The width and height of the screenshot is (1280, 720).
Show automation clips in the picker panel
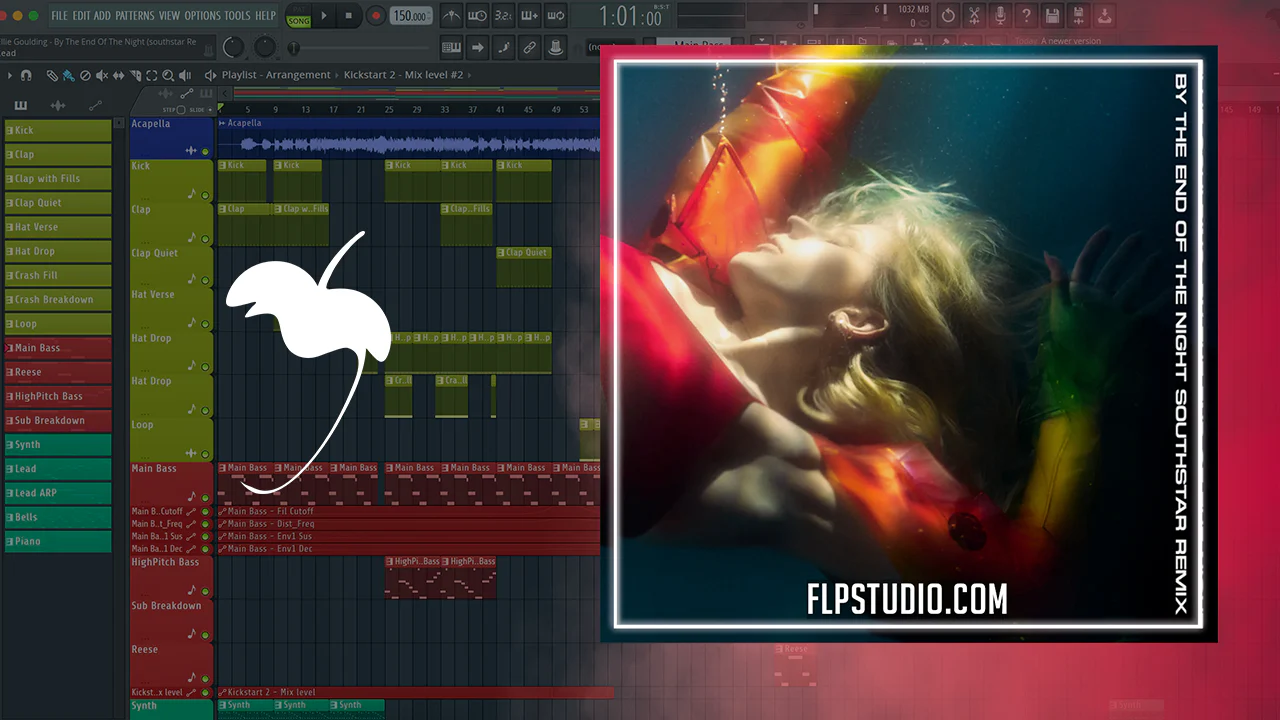pyautogui.click(x=95, y=105)
